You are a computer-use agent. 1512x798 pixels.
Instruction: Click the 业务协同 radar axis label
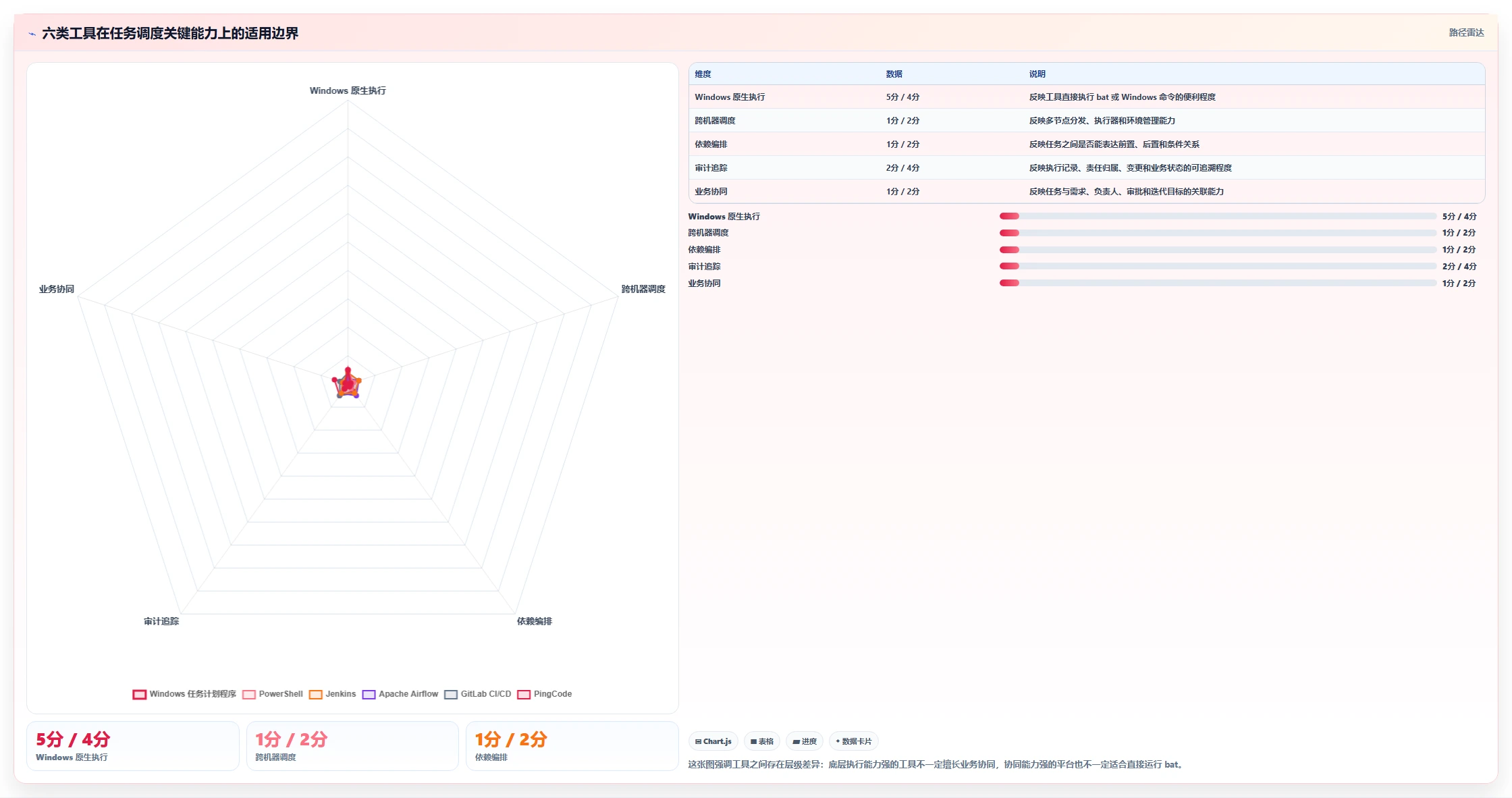pyautogui.click(x=57, y=289)
